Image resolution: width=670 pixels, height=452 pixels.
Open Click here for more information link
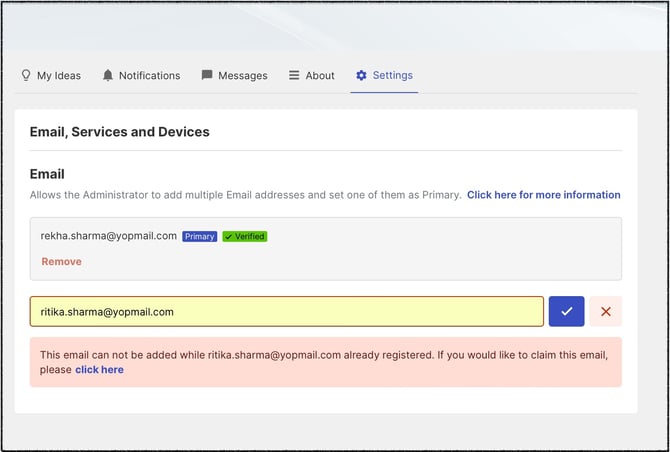point(544,195)
